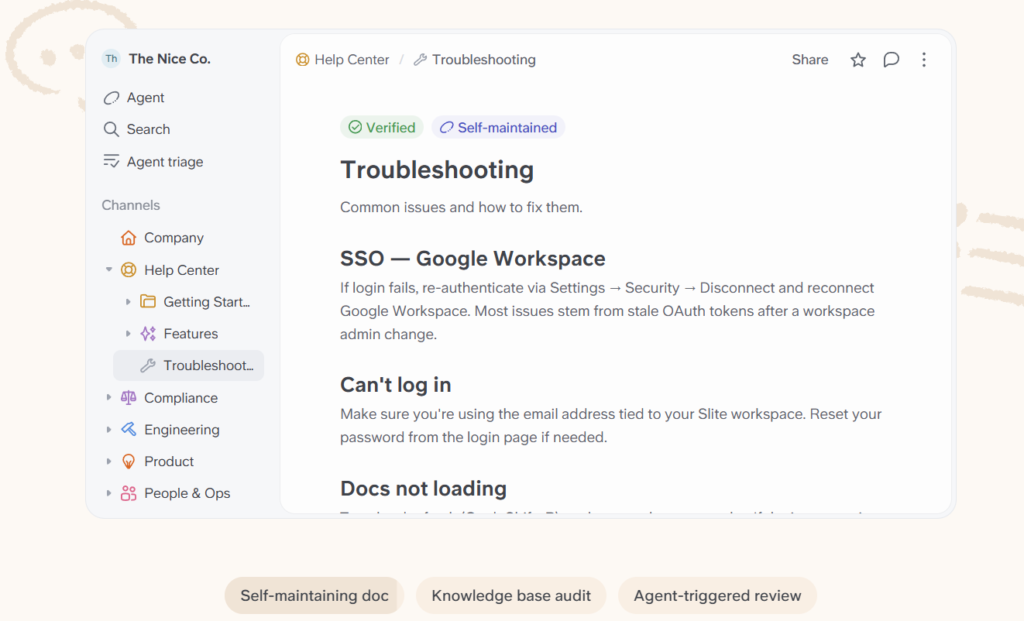Switch to the Agent-triggered review tab
1024x621 pixels.
point(717,596)
